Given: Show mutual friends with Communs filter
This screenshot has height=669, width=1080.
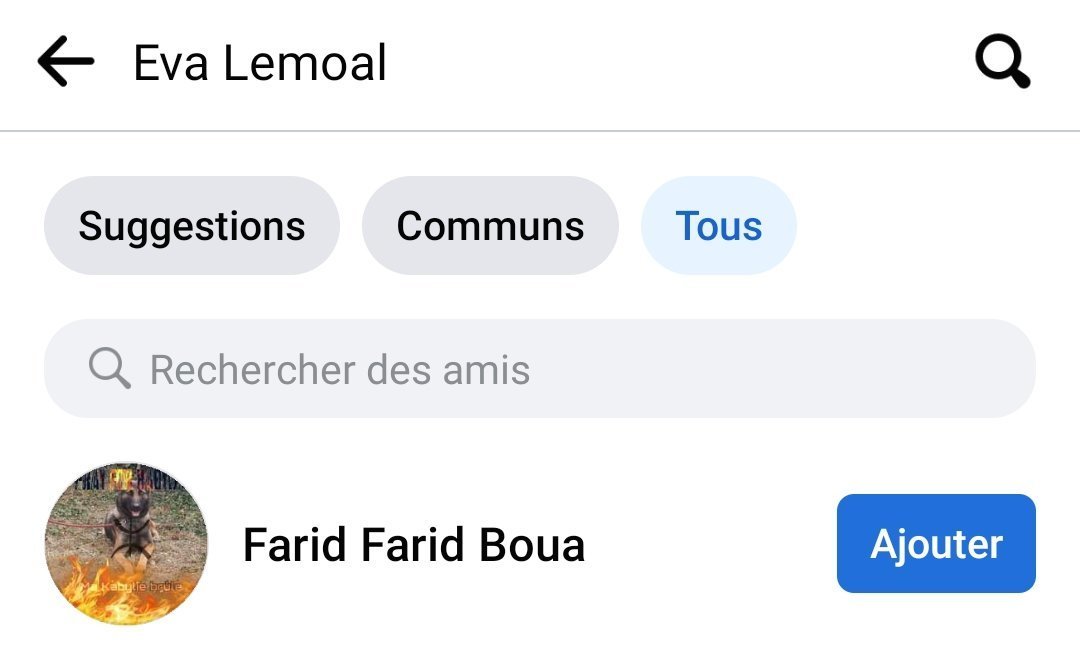Looking at the screenshot, I should [490, 226].
